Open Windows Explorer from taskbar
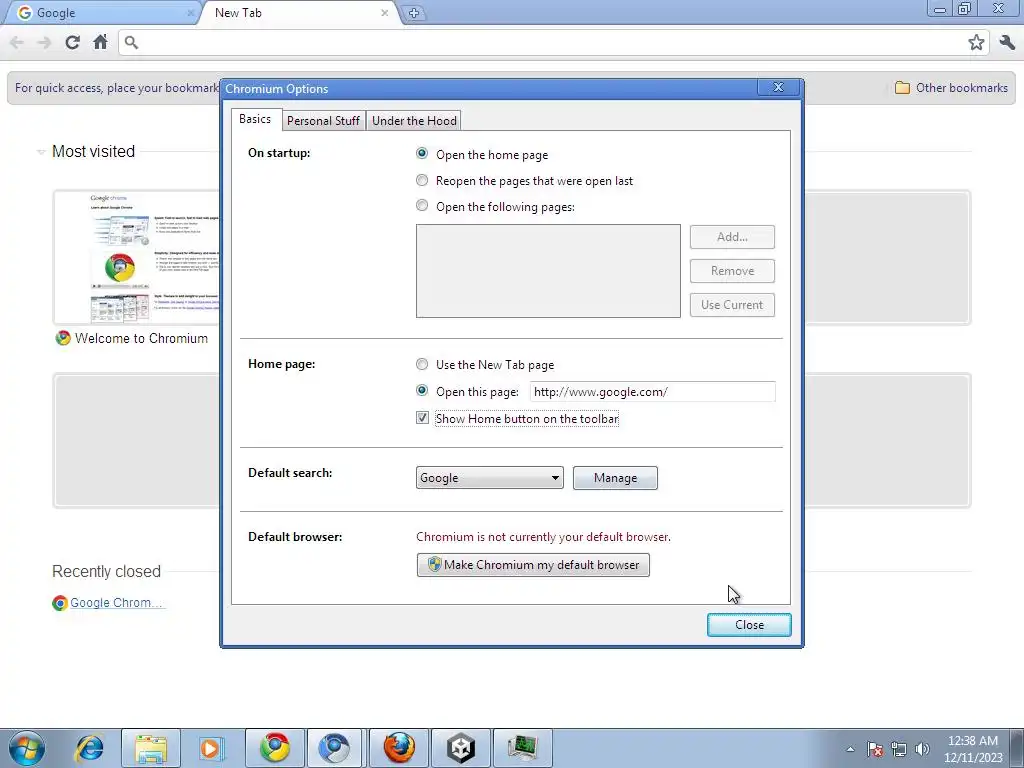The image size is (1024, 768). 151,748
